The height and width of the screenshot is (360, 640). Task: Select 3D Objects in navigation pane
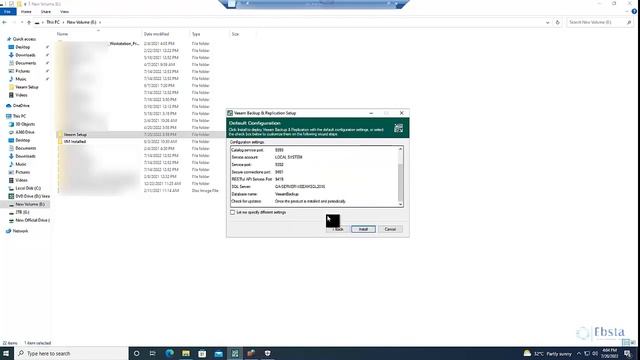25,124
